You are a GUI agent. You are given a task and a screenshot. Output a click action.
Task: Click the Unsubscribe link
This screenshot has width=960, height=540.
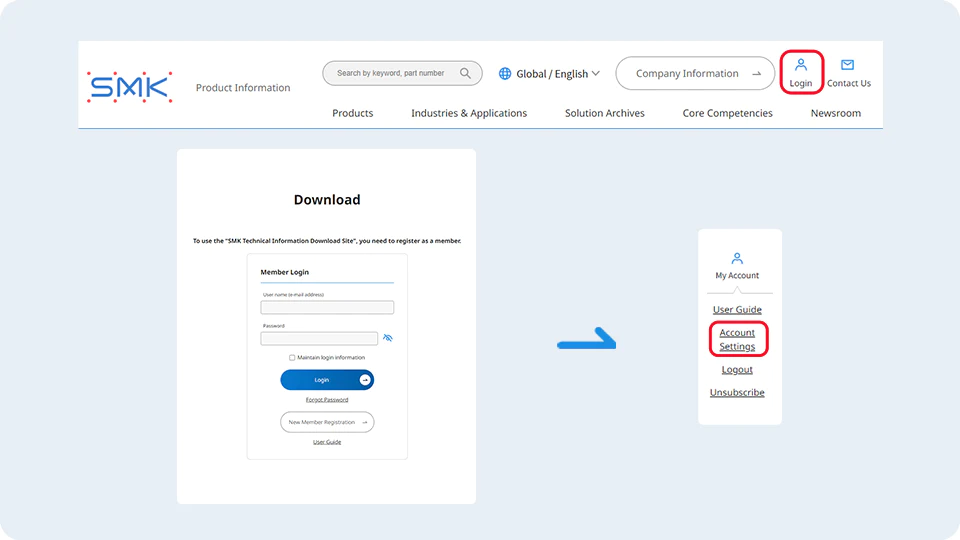[x=737, y=393]
